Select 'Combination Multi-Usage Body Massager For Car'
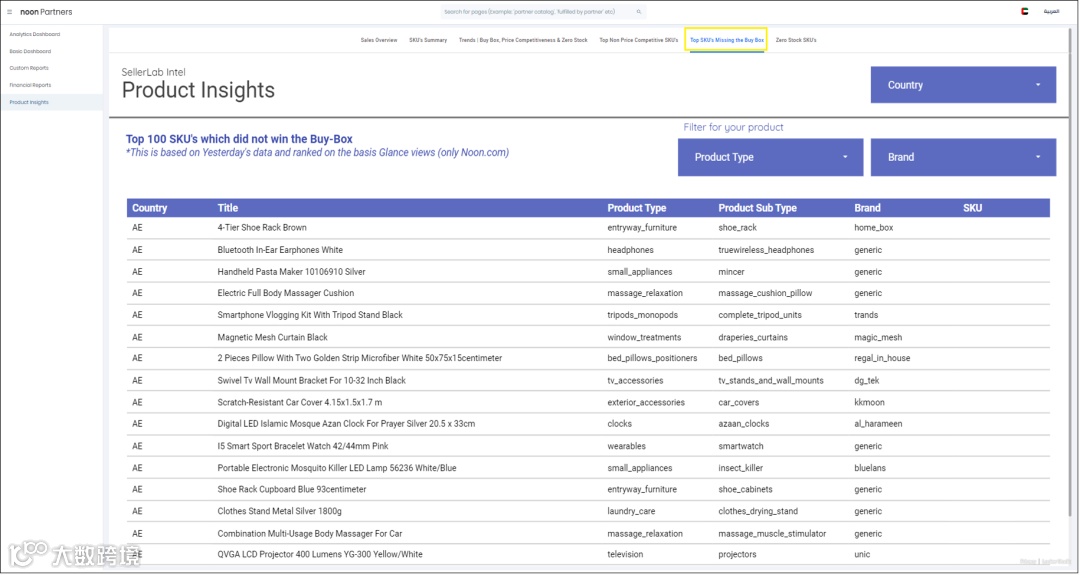The width and height of the screenshot is (1080, 575). (309, 534)
